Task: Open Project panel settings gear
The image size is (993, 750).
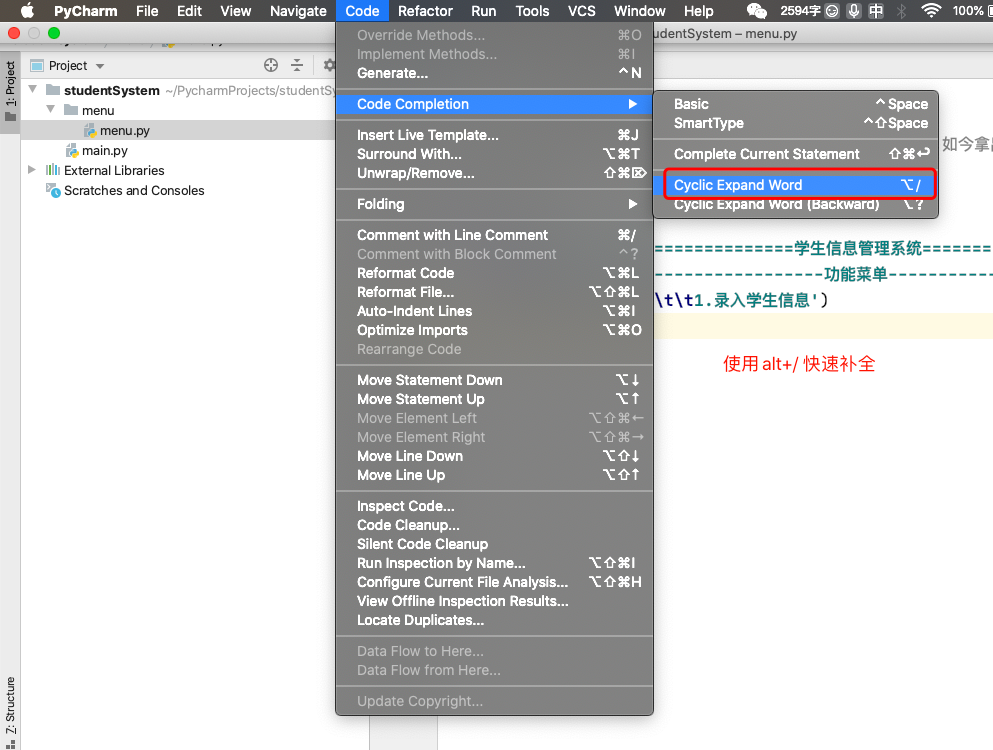Action: click(329, 65)
